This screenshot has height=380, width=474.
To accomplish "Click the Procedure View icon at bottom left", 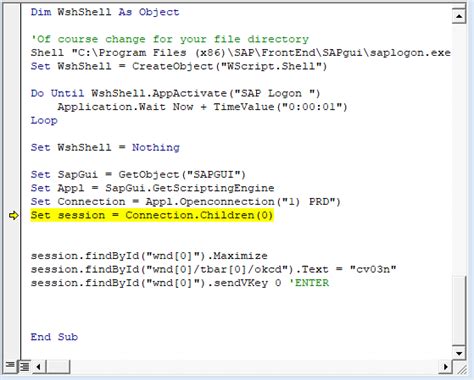I will coord(10,365).
